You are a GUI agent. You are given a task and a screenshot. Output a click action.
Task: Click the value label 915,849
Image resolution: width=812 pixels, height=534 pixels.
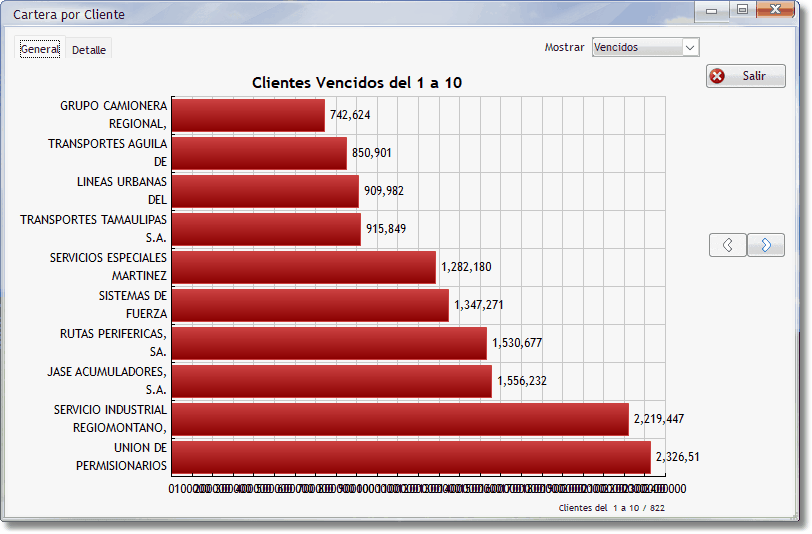[x=386, y=229]
